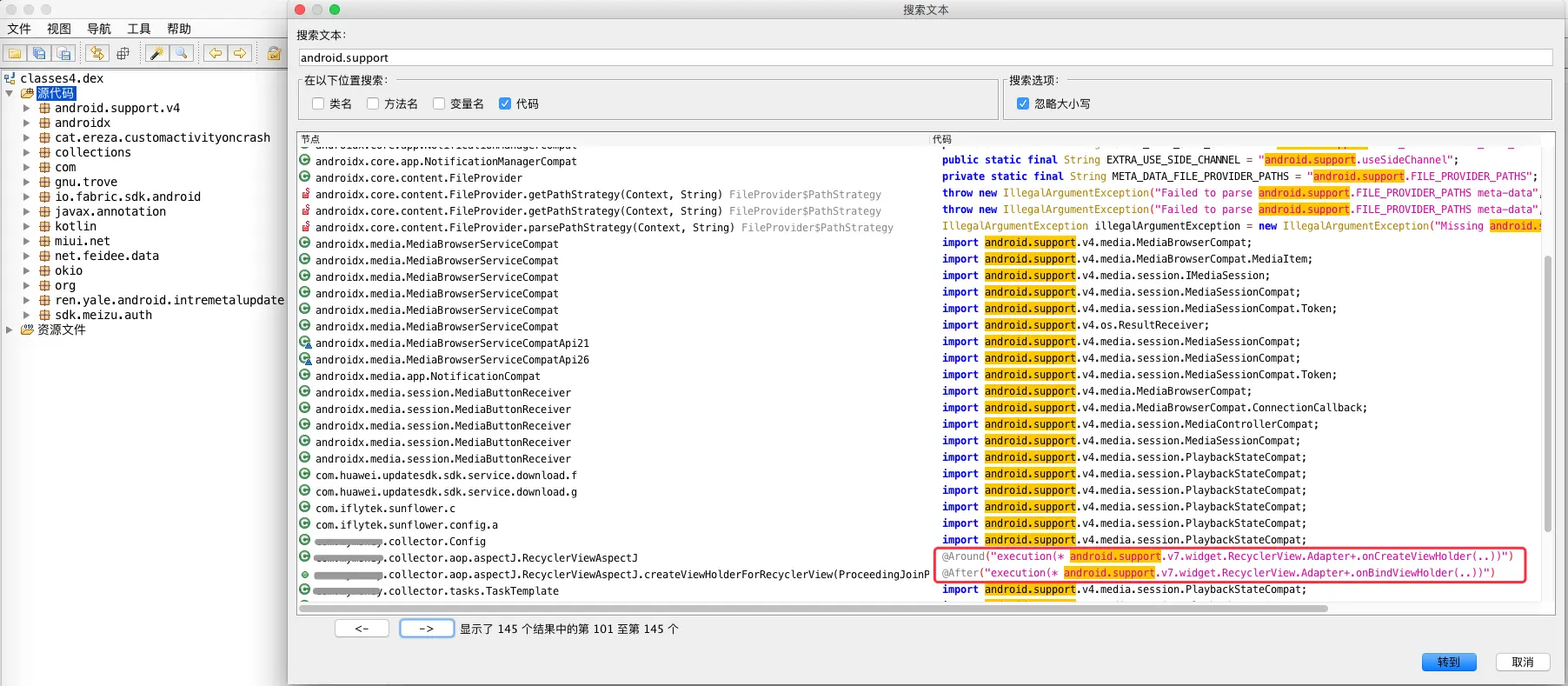Click the android.support.v4 package icon
The image size is (1568, 686).
[x=44, y=108]
